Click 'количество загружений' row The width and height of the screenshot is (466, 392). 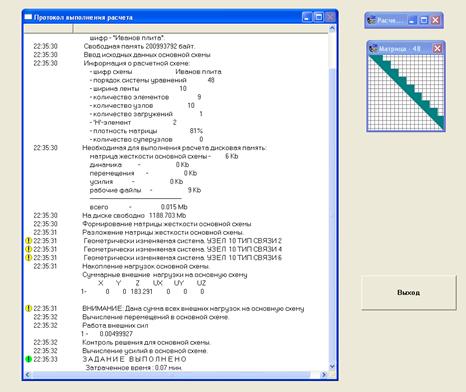146,114
